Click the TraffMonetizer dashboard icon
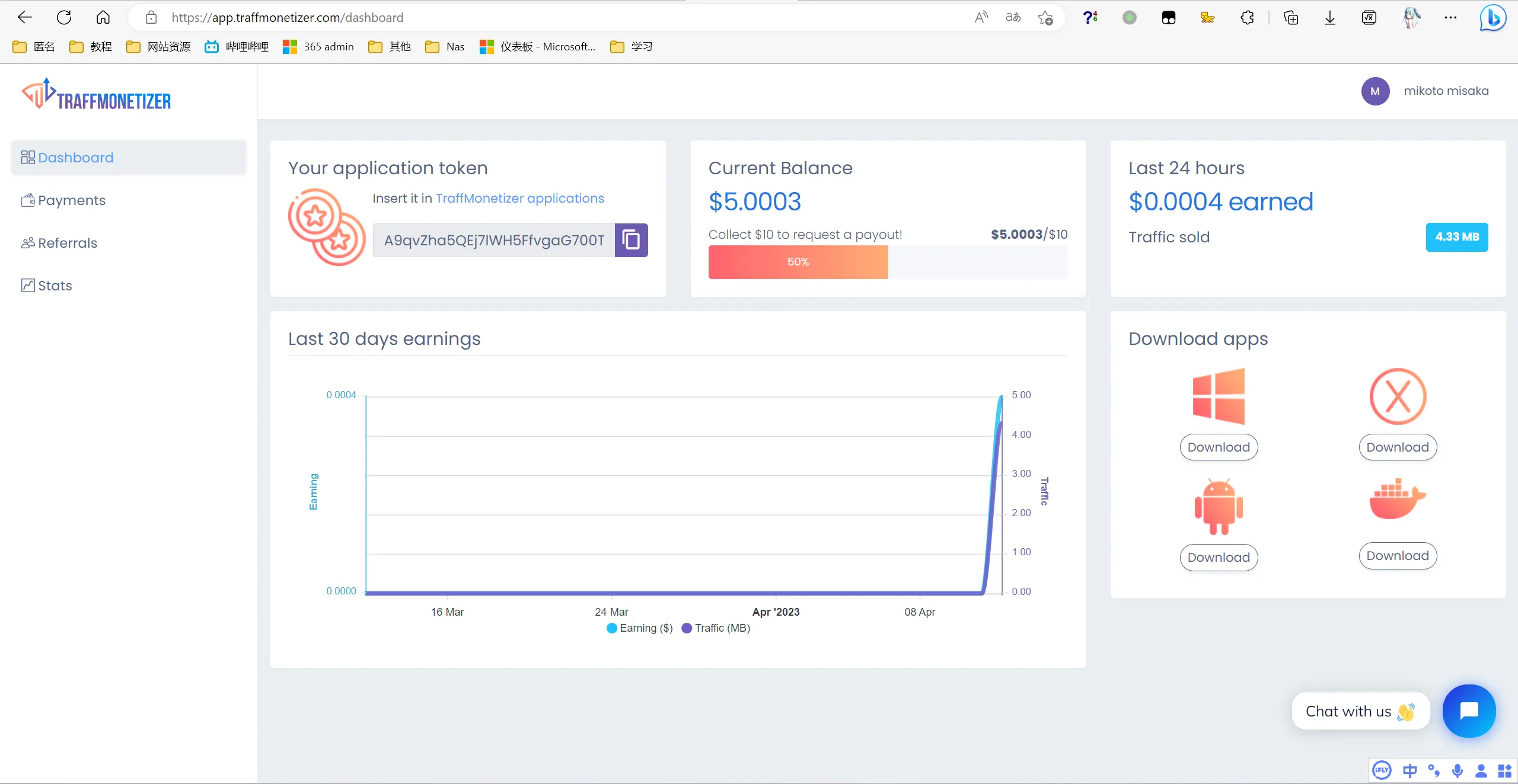Screen dimensions: 1518x784 click(x=27, y=158)
